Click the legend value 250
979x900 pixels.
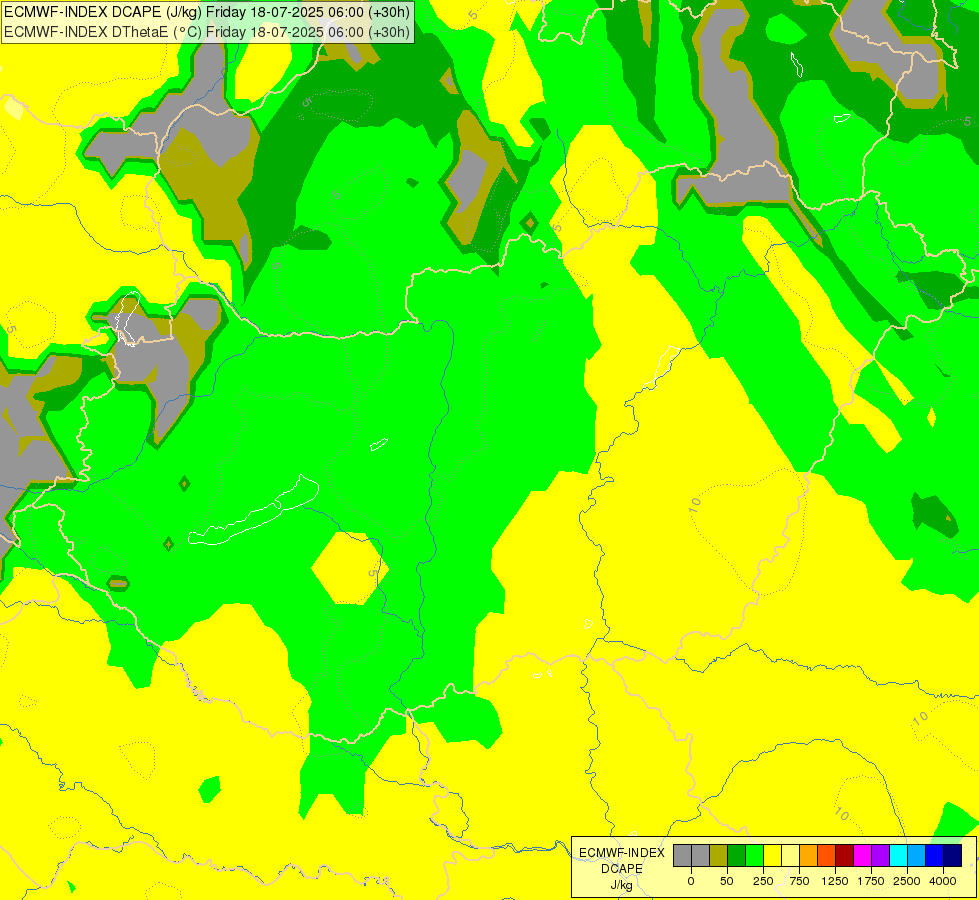pyautogui.click(x=763, y=881)
